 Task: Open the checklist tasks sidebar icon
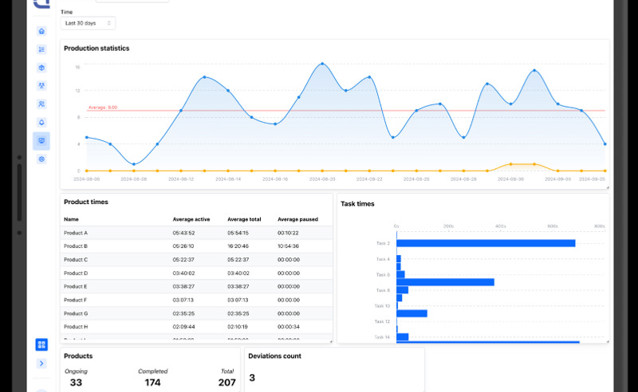pyautogui.click(x=42, y=50)
